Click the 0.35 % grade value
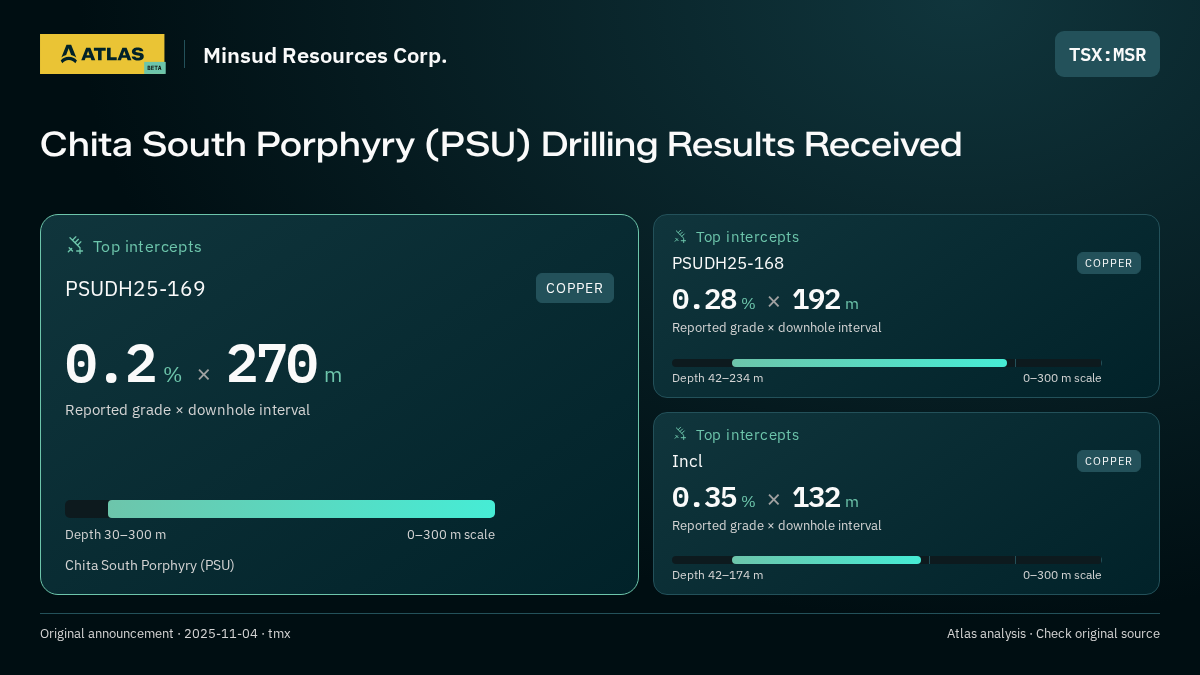This screenshot has width=1200, height=675. 713,498
